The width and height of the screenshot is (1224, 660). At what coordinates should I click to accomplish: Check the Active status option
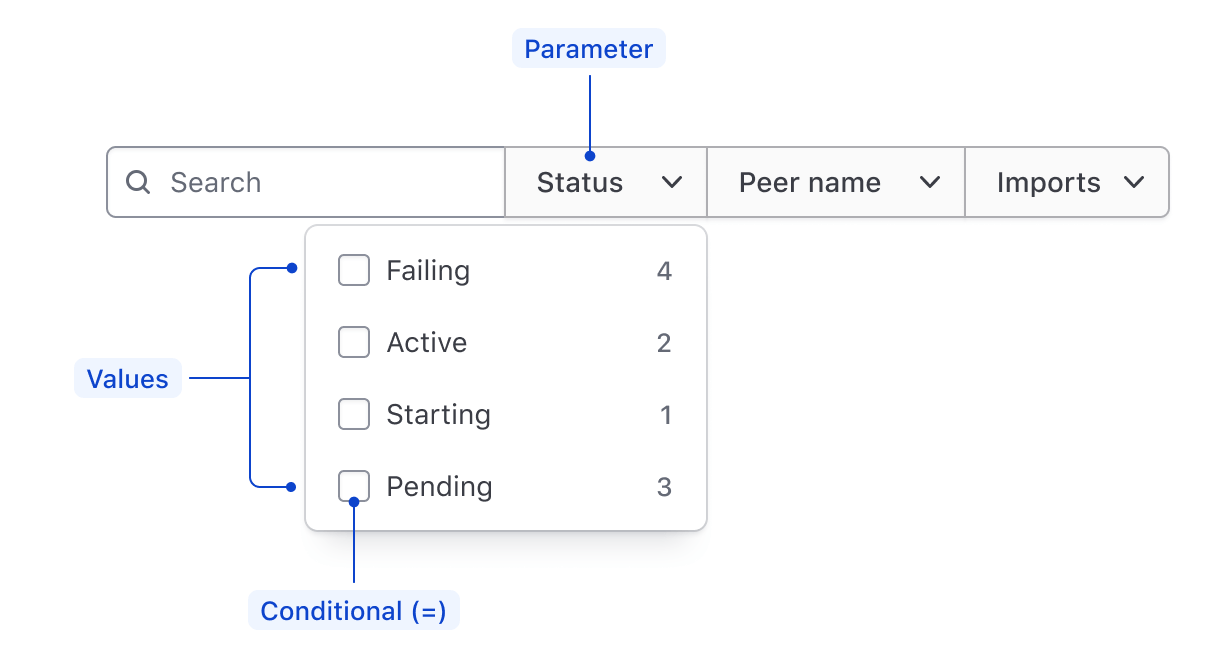353,342
